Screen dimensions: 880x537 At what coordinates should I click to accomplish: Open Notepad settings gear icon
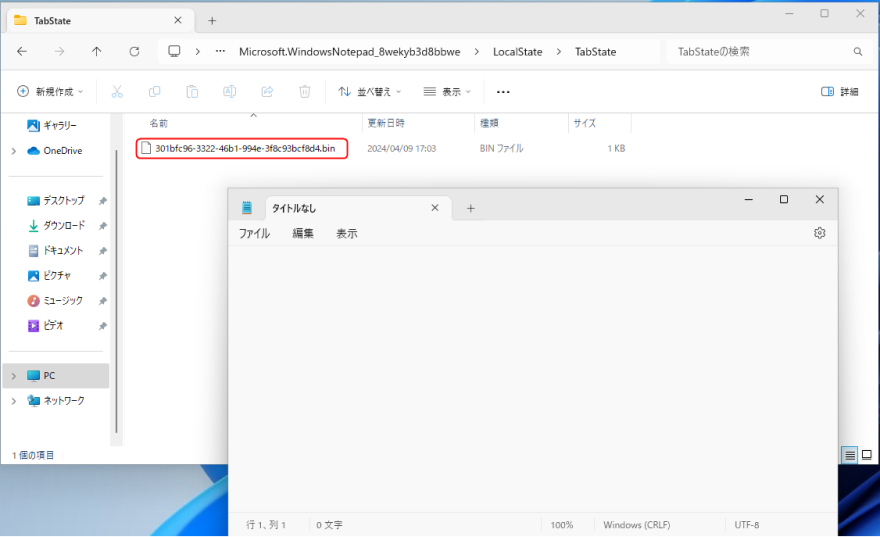click(819, 233)
